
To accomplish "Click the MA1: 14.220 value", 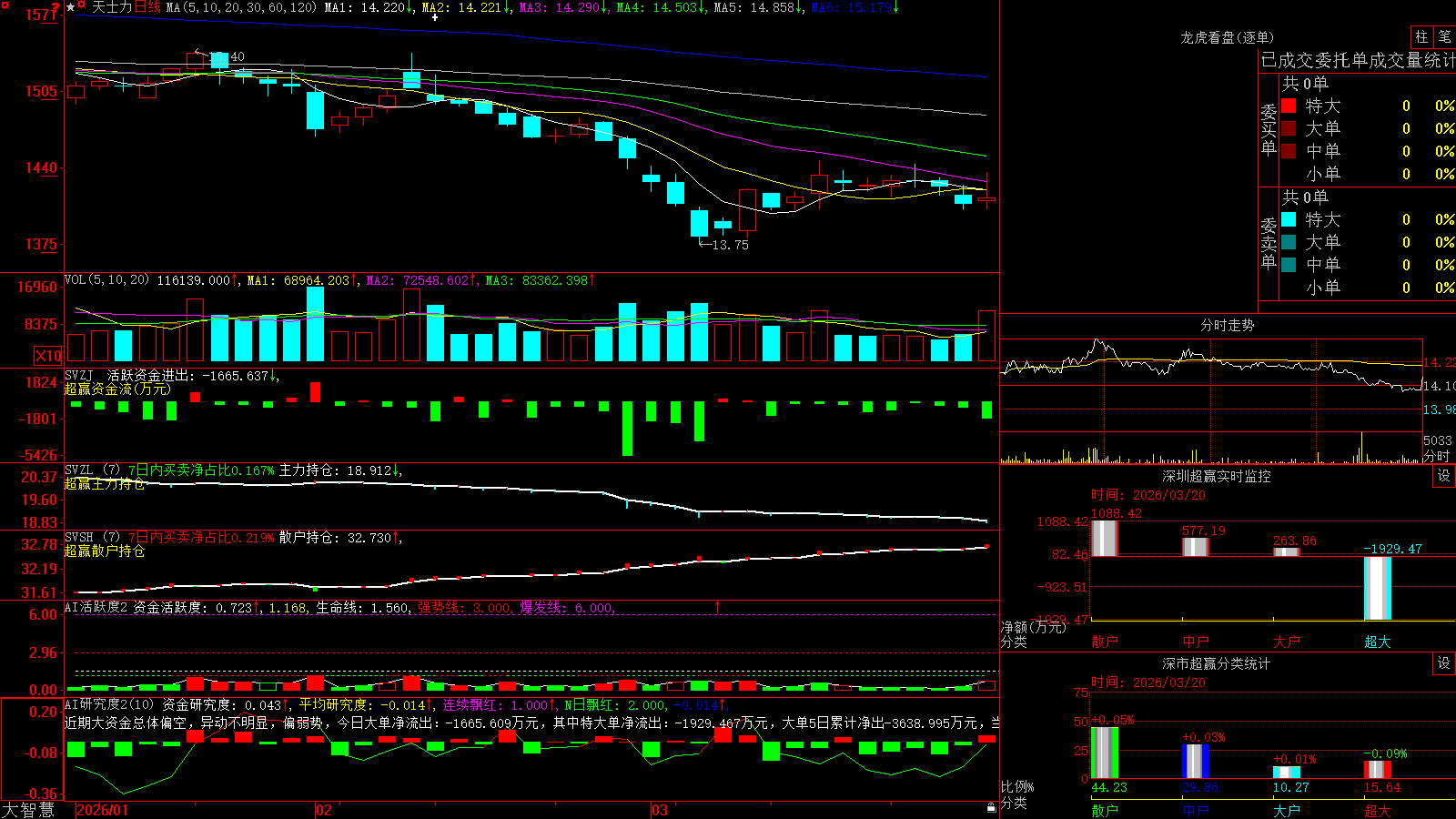I will coord(365,7).
